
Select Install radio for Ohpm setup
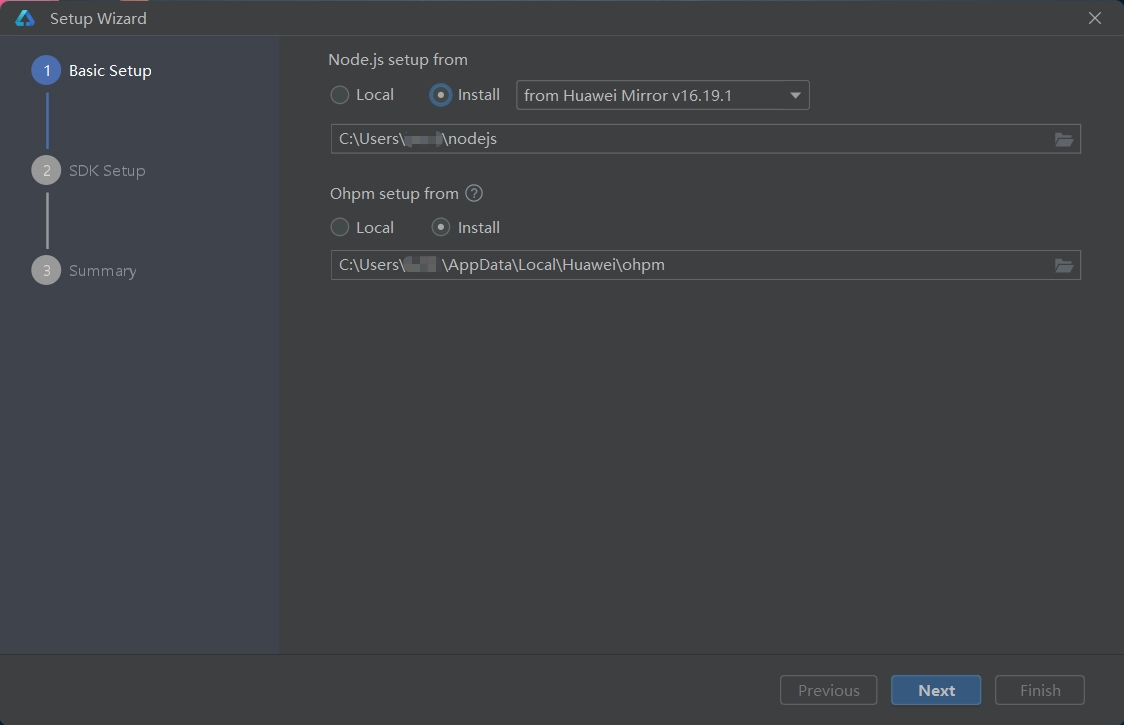point(440,228)
